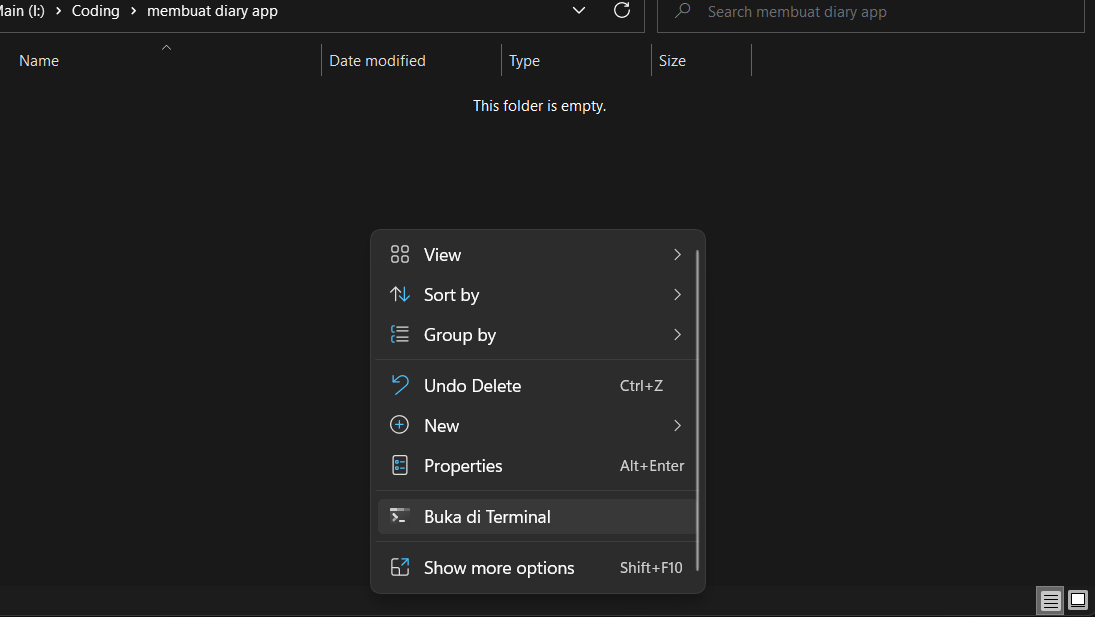This screenshot has height=617, width=1095.
Task: Open the address bar dropdown arrow
Action: pyautogui.click(x=578, y=10)
